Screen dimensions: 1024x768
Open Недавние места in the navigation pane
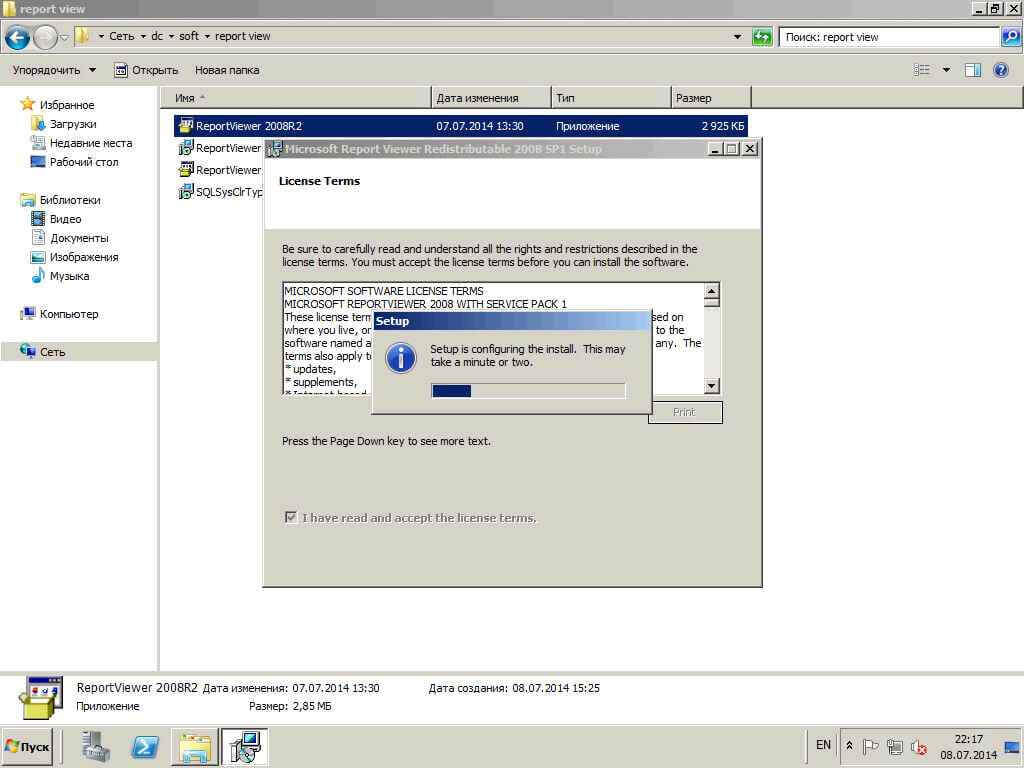point(82,142)
